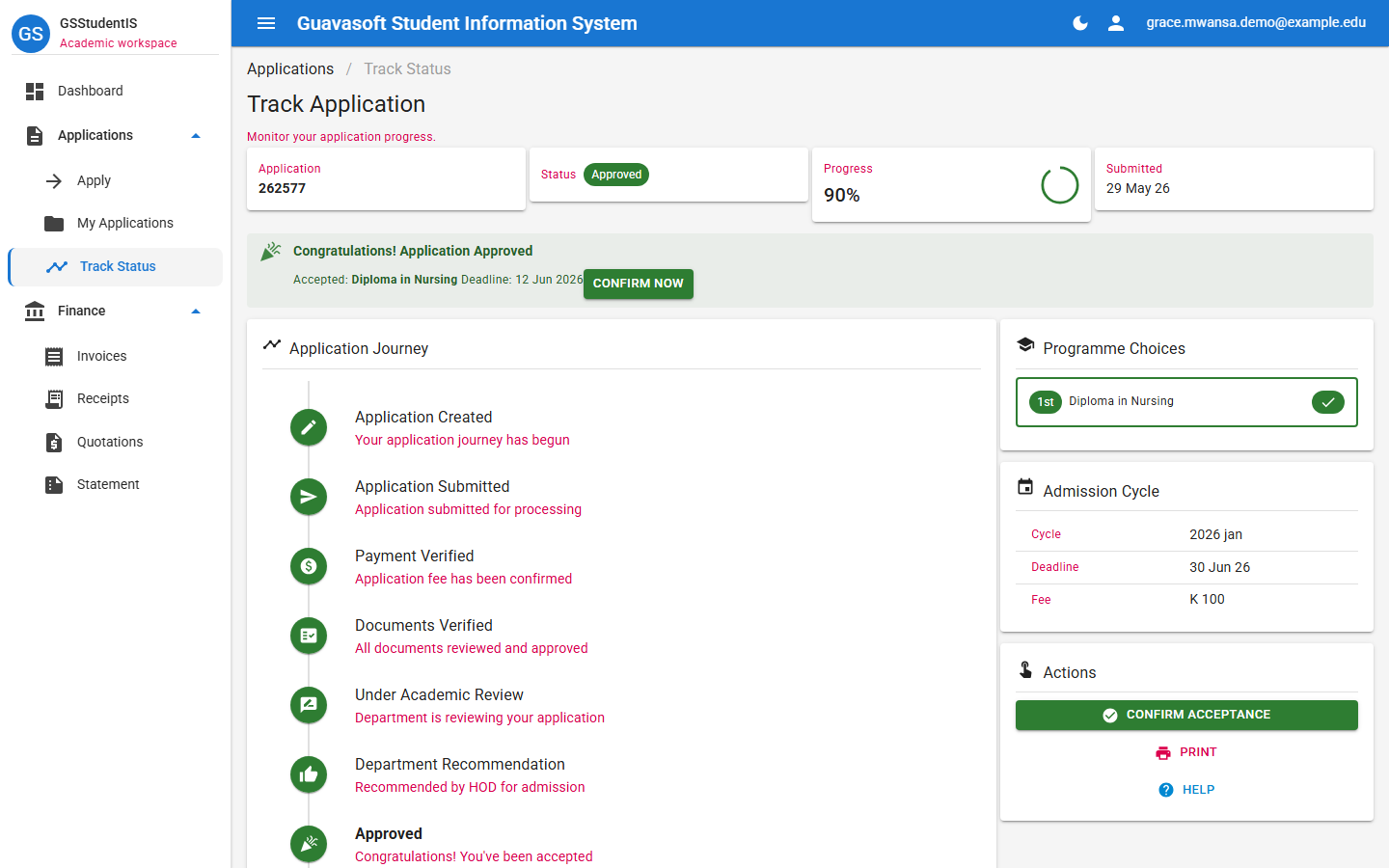Click the Statement document icon
1389x868 pixels.
(x=54, y=484)
